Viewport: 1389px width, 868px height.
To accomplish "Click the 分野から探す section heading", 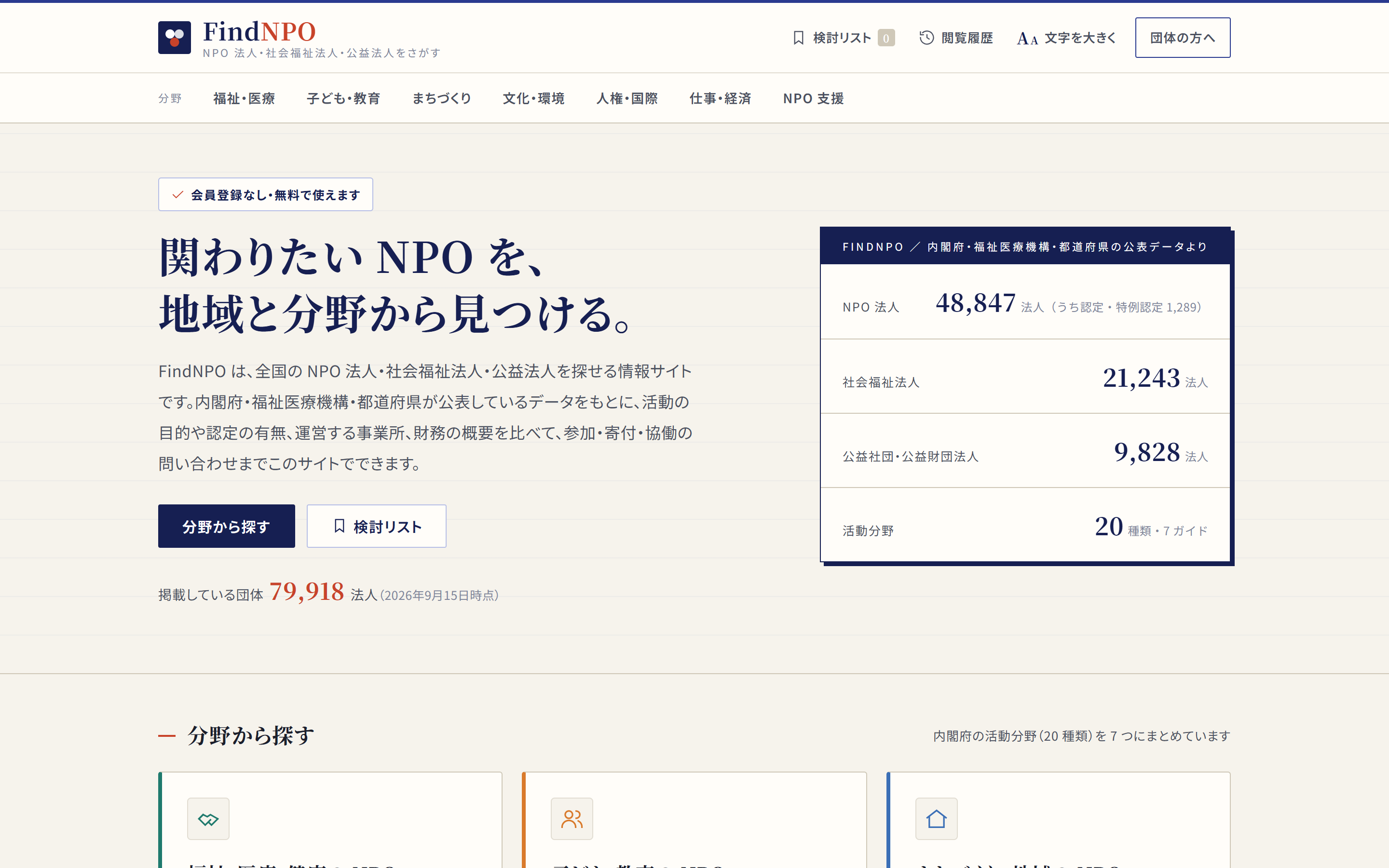I will coord(251,735).
